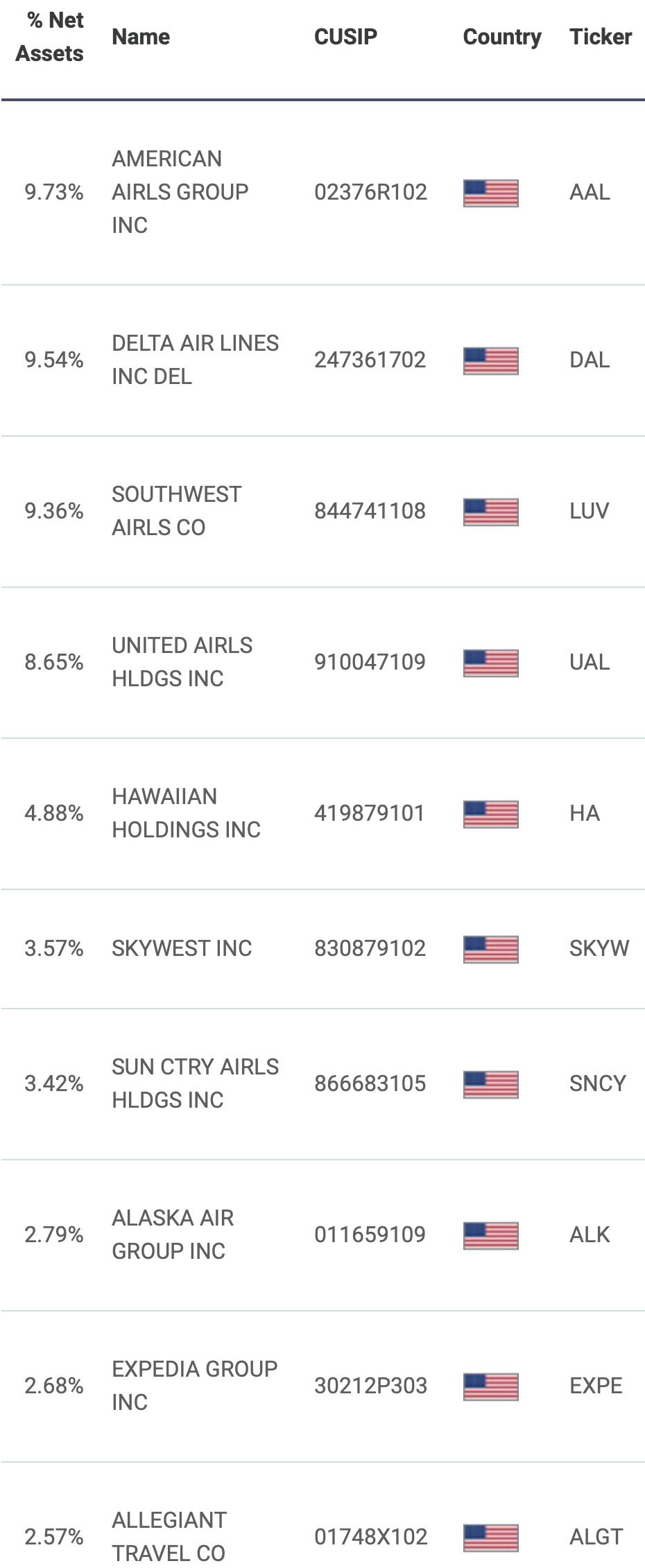645x1568 pixels.
Task: Select the flag icon beside LUV ticker
Action: pos(490,512)
